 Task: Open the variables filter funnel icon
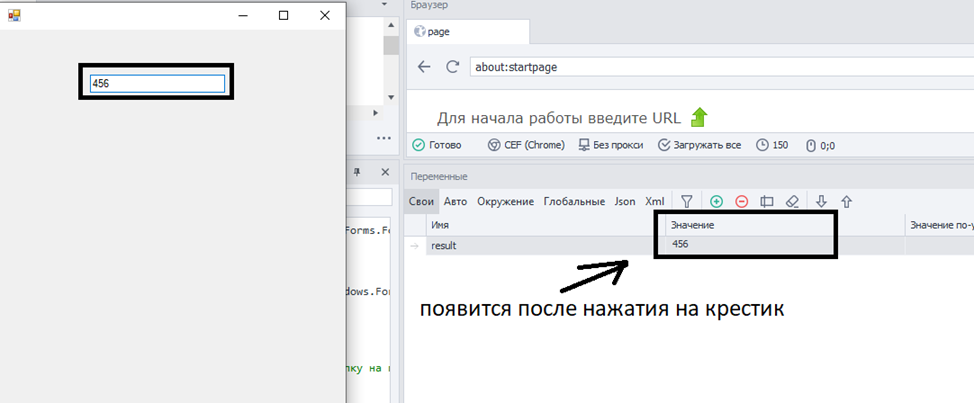tap(686, 201)
